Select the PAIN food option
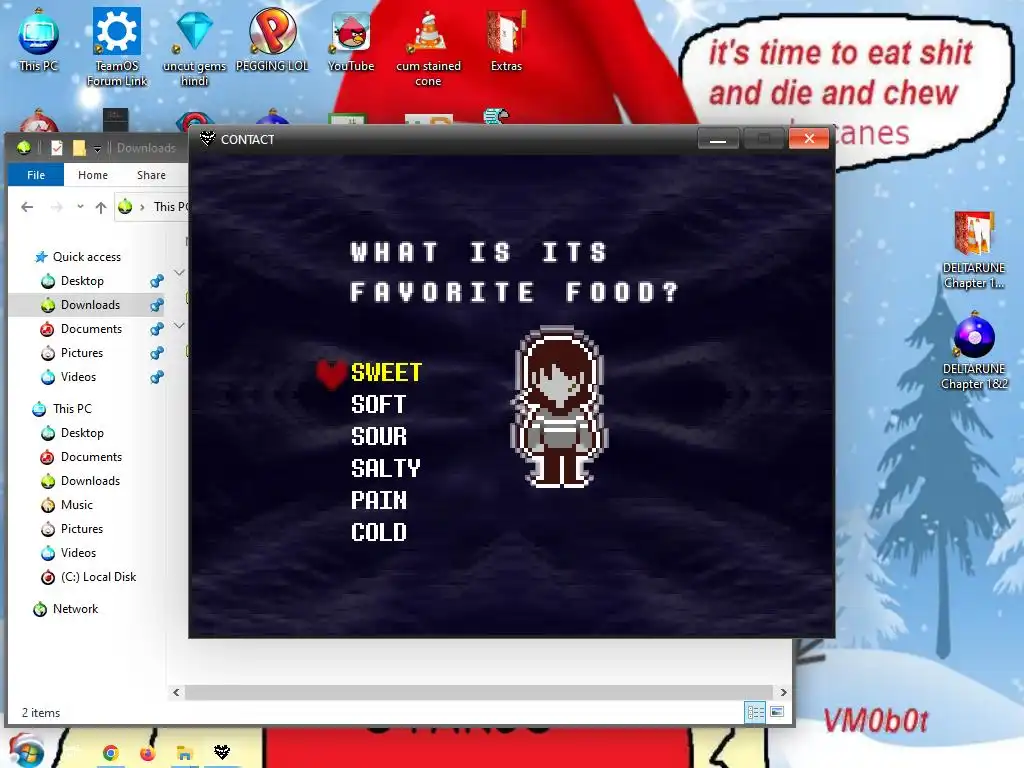Viewport: 1024px width, 768px height. coord(379,500)
